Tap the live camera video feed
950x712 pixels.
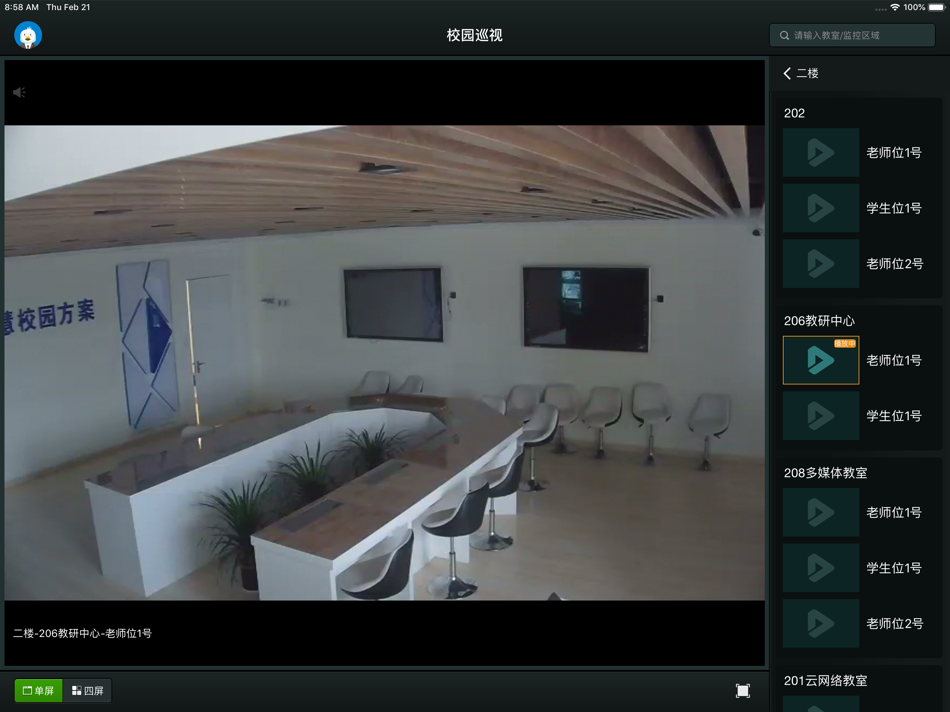(x=384, y=362)
